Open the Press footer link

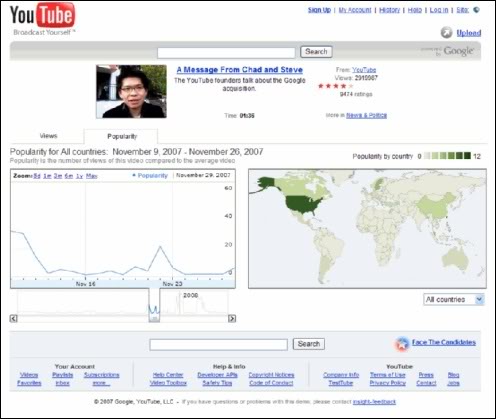tap(426, 375)
